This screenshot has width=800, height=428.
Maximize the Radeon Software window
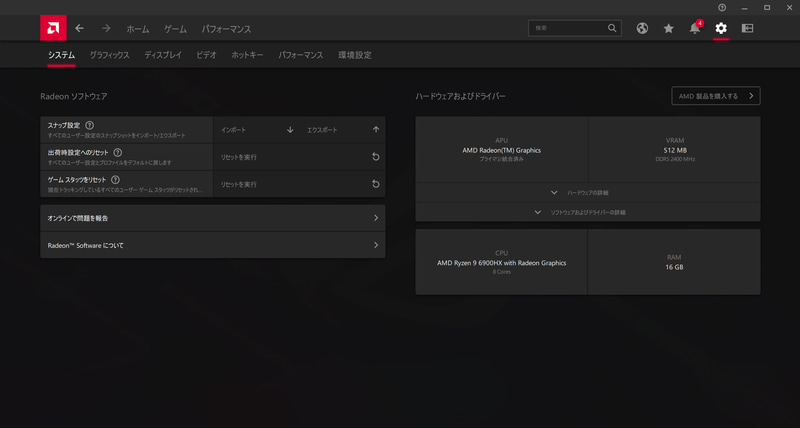[x=767, y=8]
